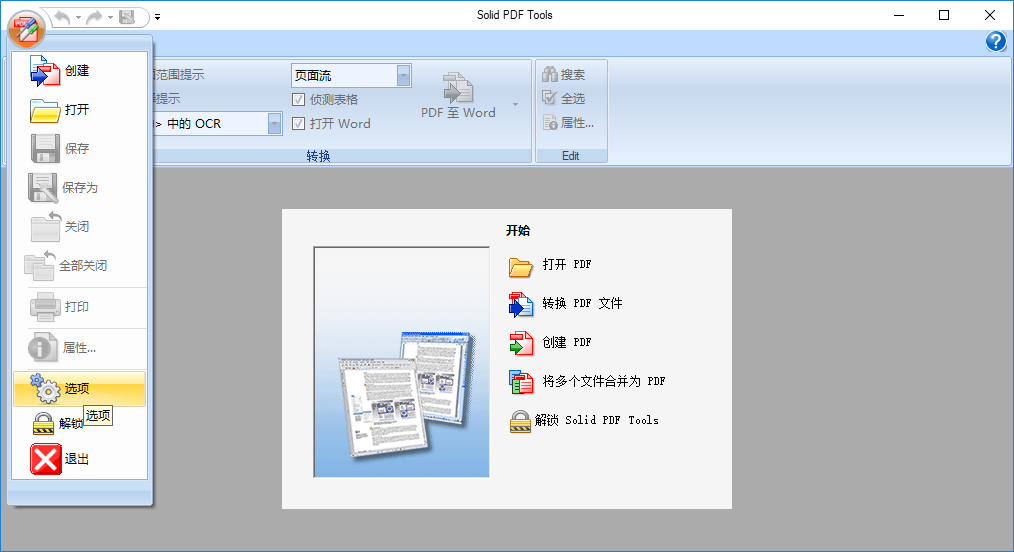1014x552 pixels.
Task: Select 创建 in the application menu
Action: click(80, 70)
